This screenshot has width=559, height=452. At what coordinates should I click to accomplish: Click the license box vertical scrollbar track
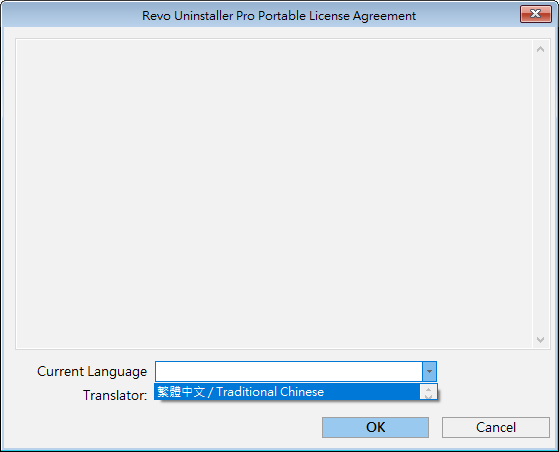point(540,194)
